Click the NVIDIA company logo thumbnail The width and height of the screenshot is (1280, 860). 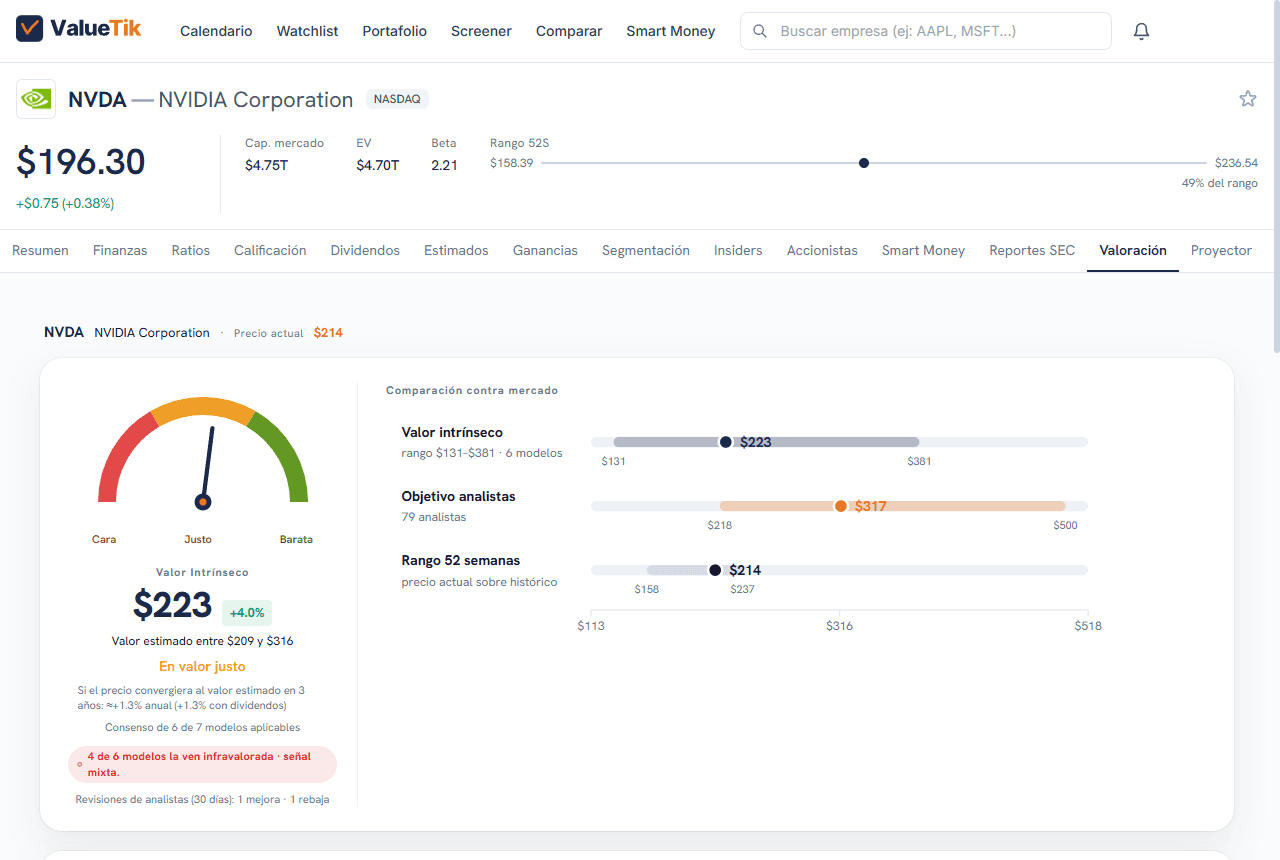[x=36, y=99]
